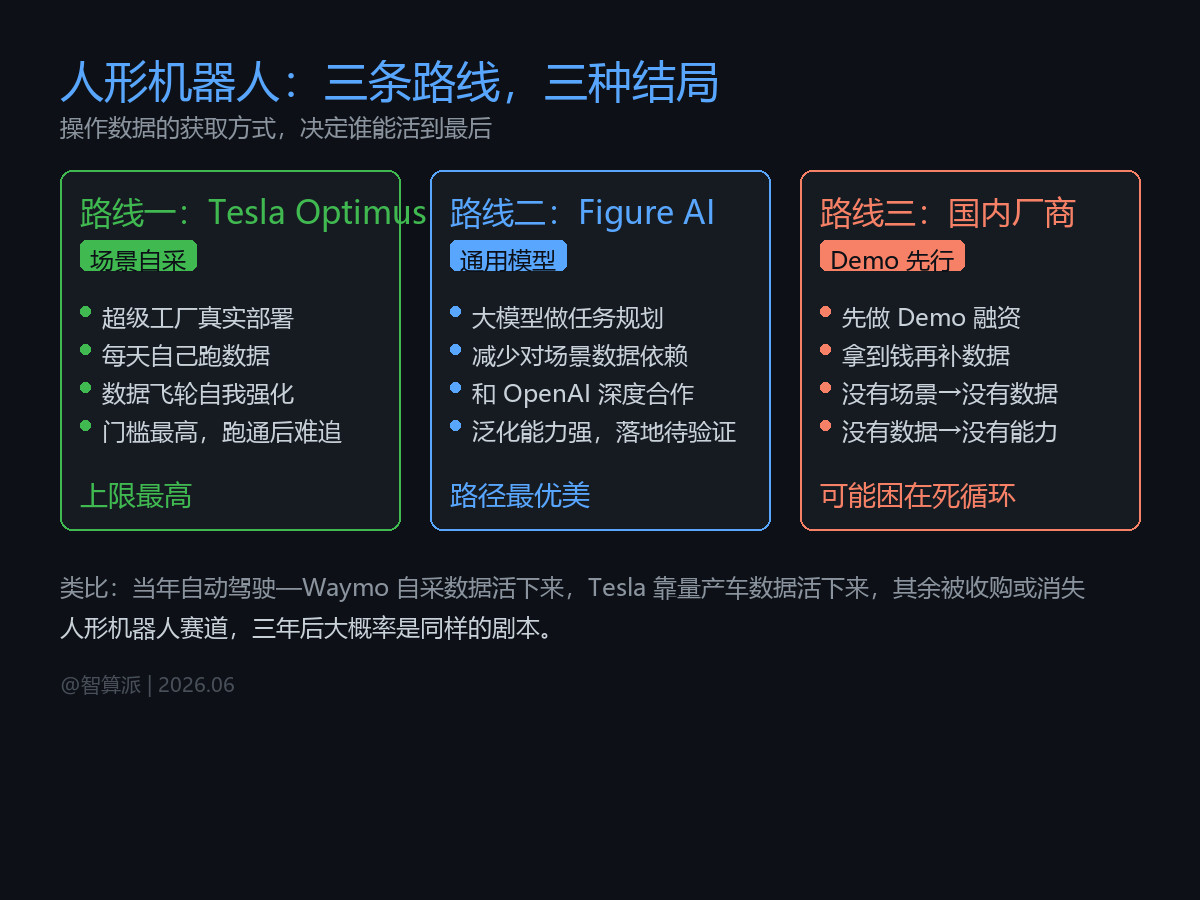This screenshot has width=1200, height=900.
Task: Select the 路线二：Figure AI heading
Action: [582, 212]
